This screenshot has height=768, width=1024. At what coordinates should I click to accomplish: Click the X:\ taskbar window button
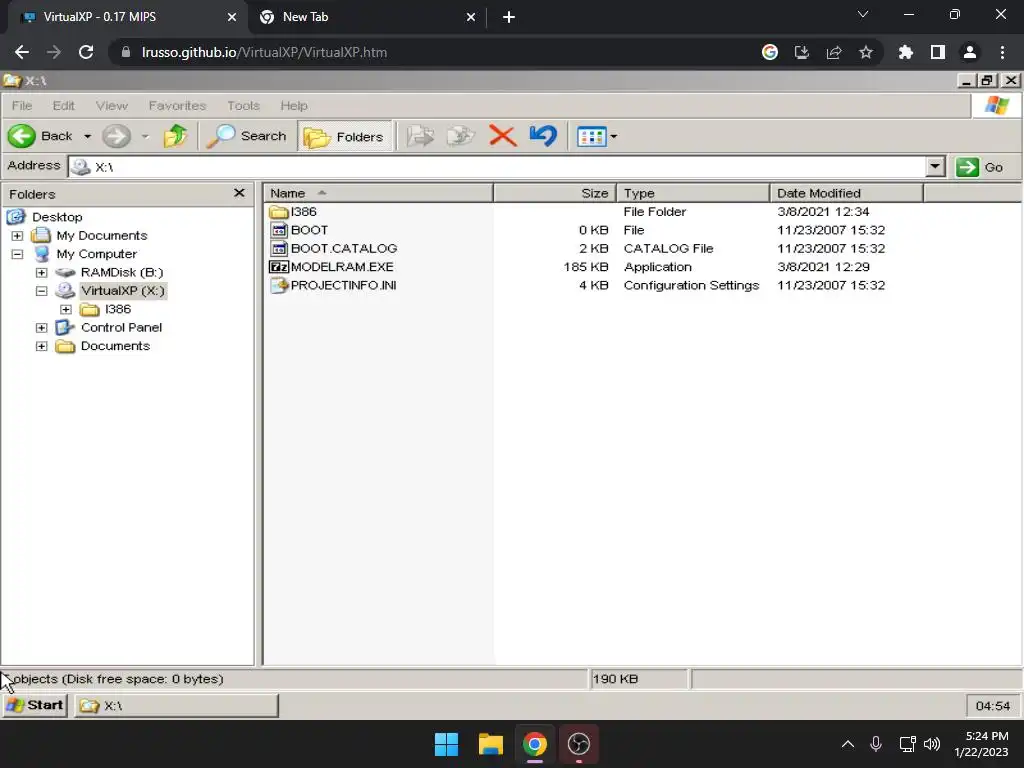point(176,706)
